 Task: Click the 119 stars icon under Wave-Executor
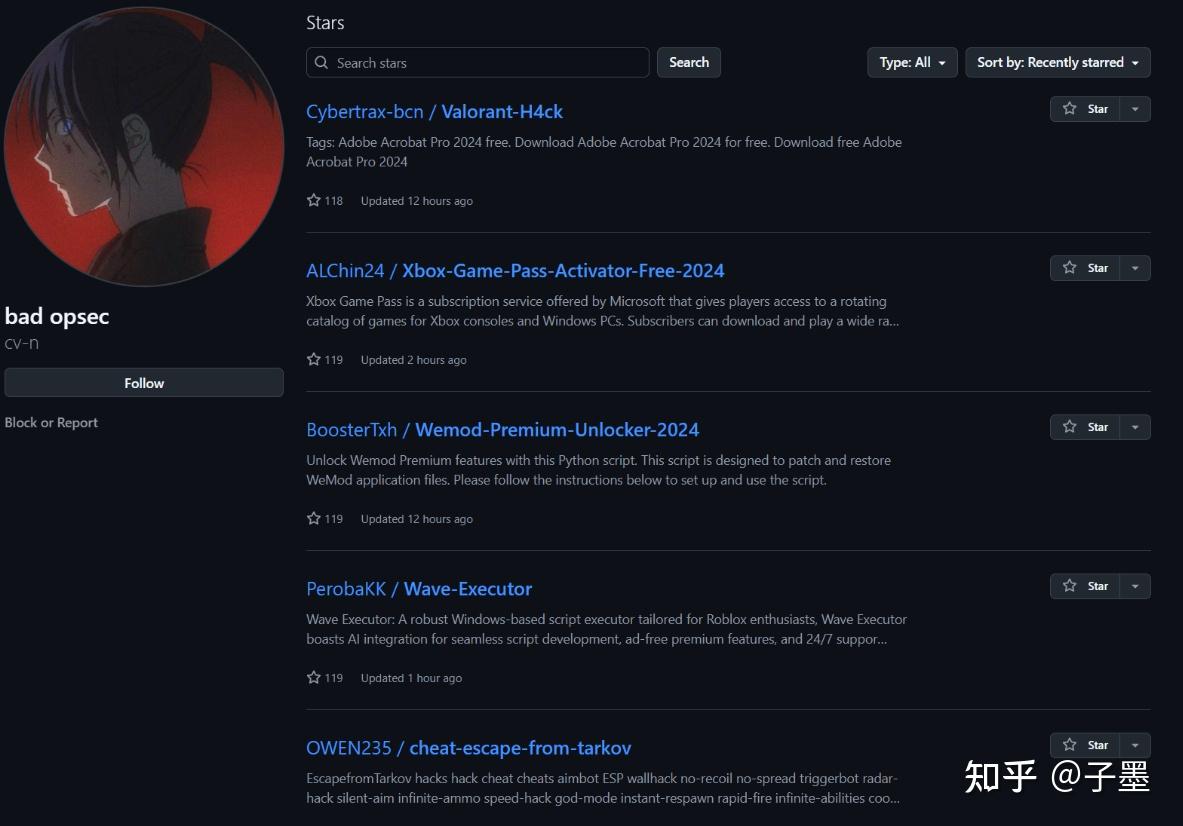click(x=314, y=677)
